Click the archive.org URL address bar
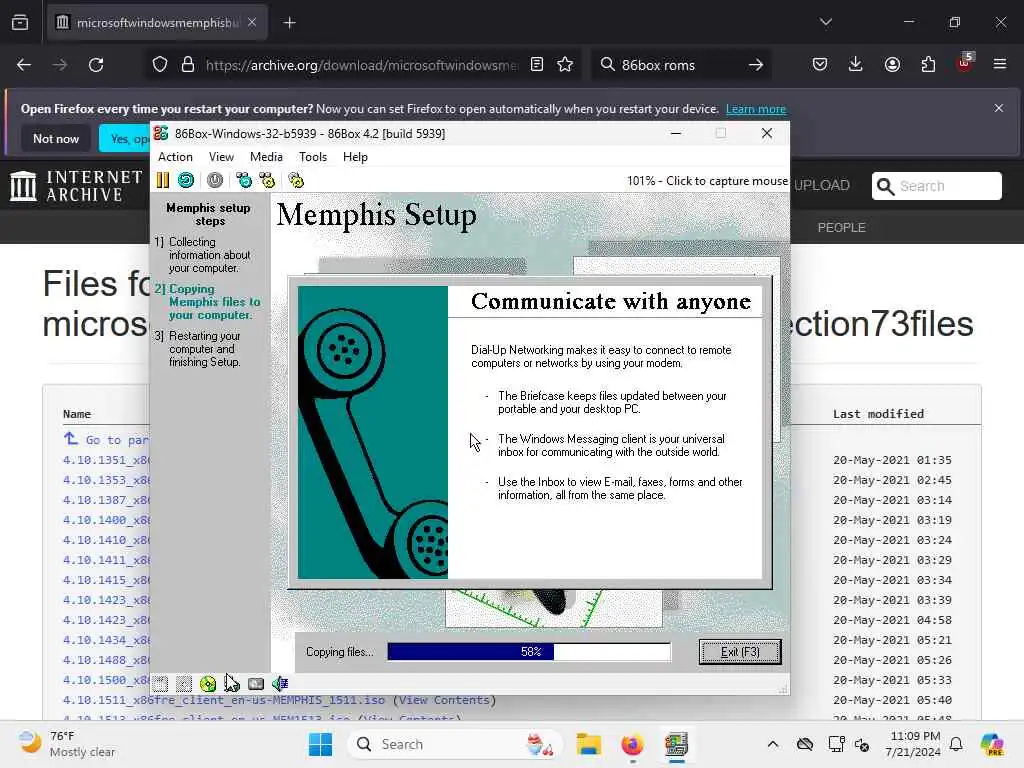1024x768 pixels. 361,65
